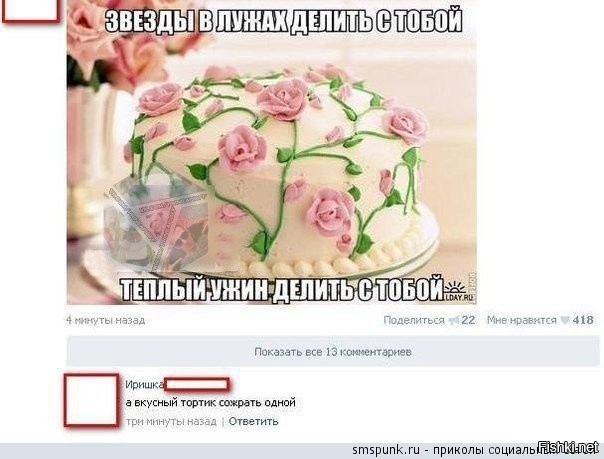Open the post author's avatar at the top left
Screen dimensions: 604x459
[31, 11]
